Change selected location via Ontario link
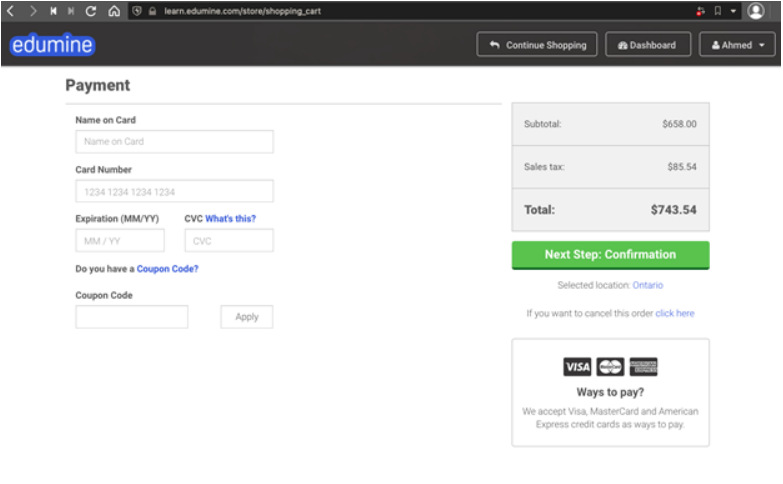The height and width of the screenshot is (484, 783). (x=648, y=285)
